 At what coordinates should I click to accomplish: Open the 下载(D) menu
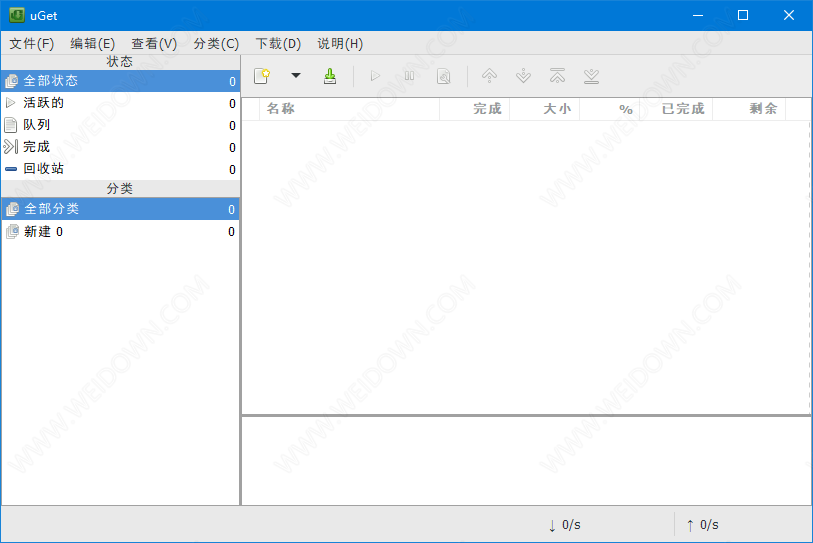pos(278,44)
